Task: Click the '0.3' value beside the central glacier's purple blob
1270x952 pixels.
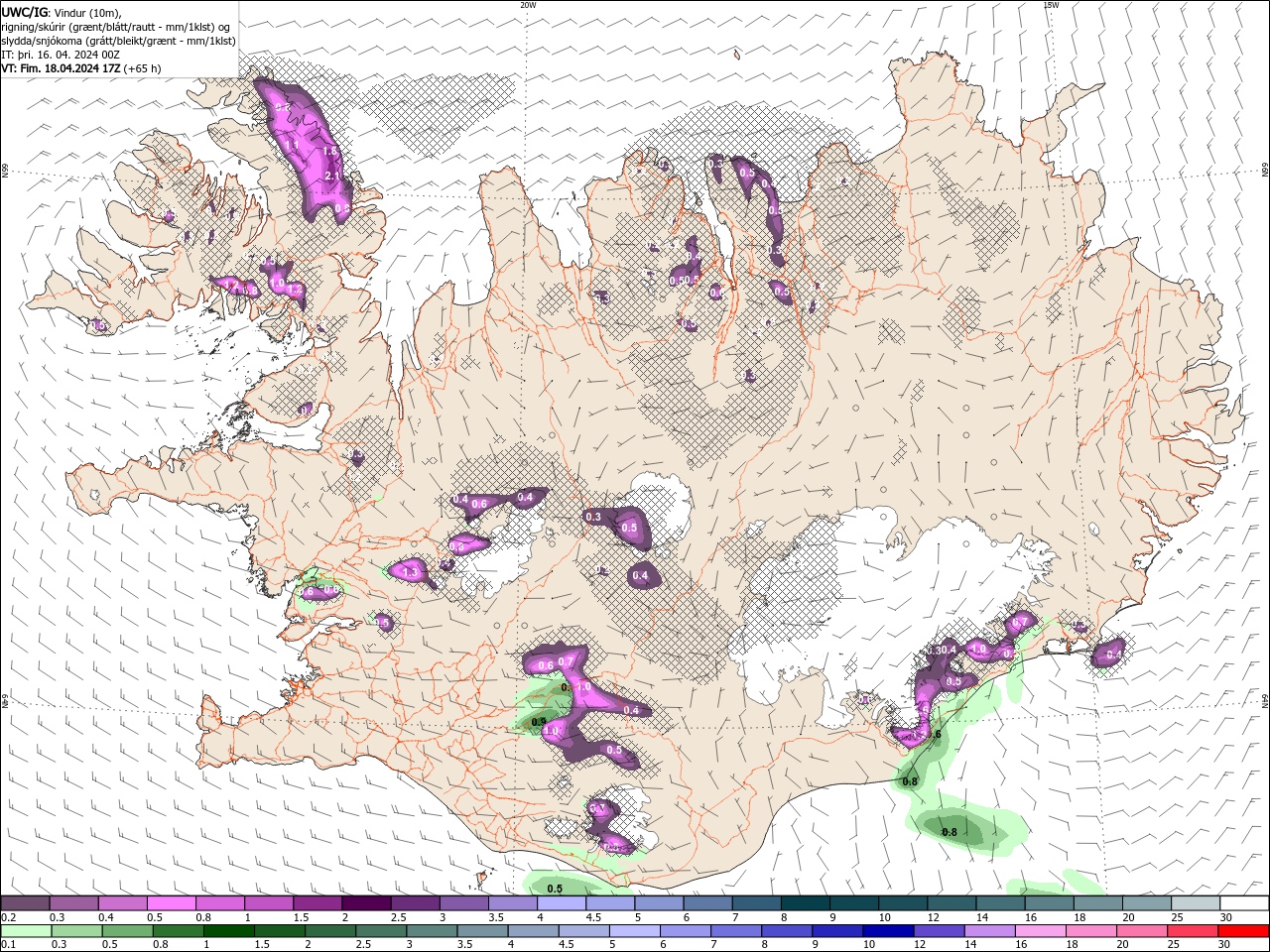Action: pos(593,517)
